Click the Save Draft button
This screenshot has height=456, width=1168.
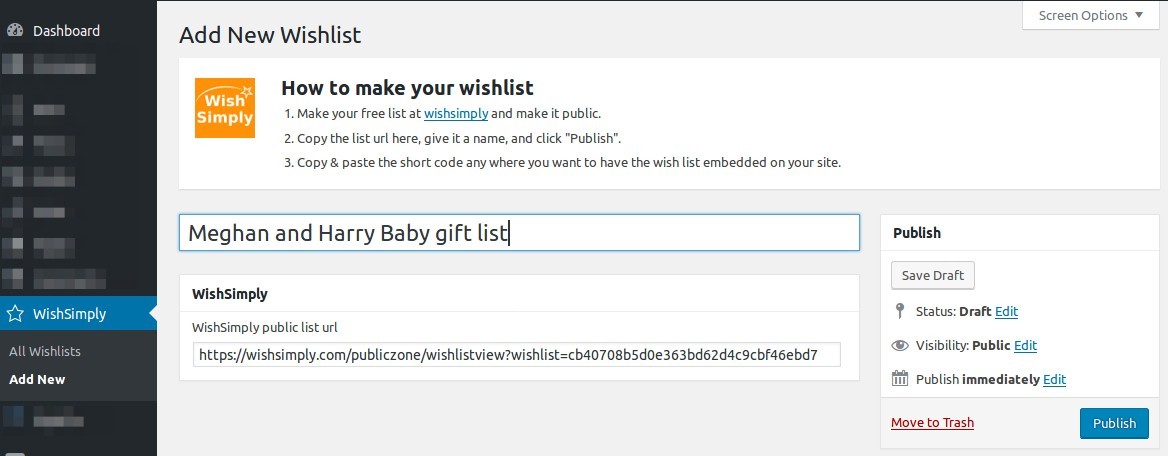932,276
